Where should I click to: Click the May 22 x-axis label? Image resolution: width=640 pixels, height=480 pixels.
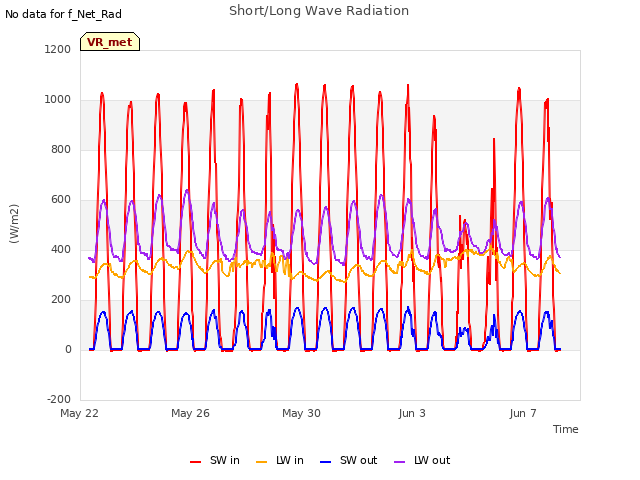[x=79, y=413]
